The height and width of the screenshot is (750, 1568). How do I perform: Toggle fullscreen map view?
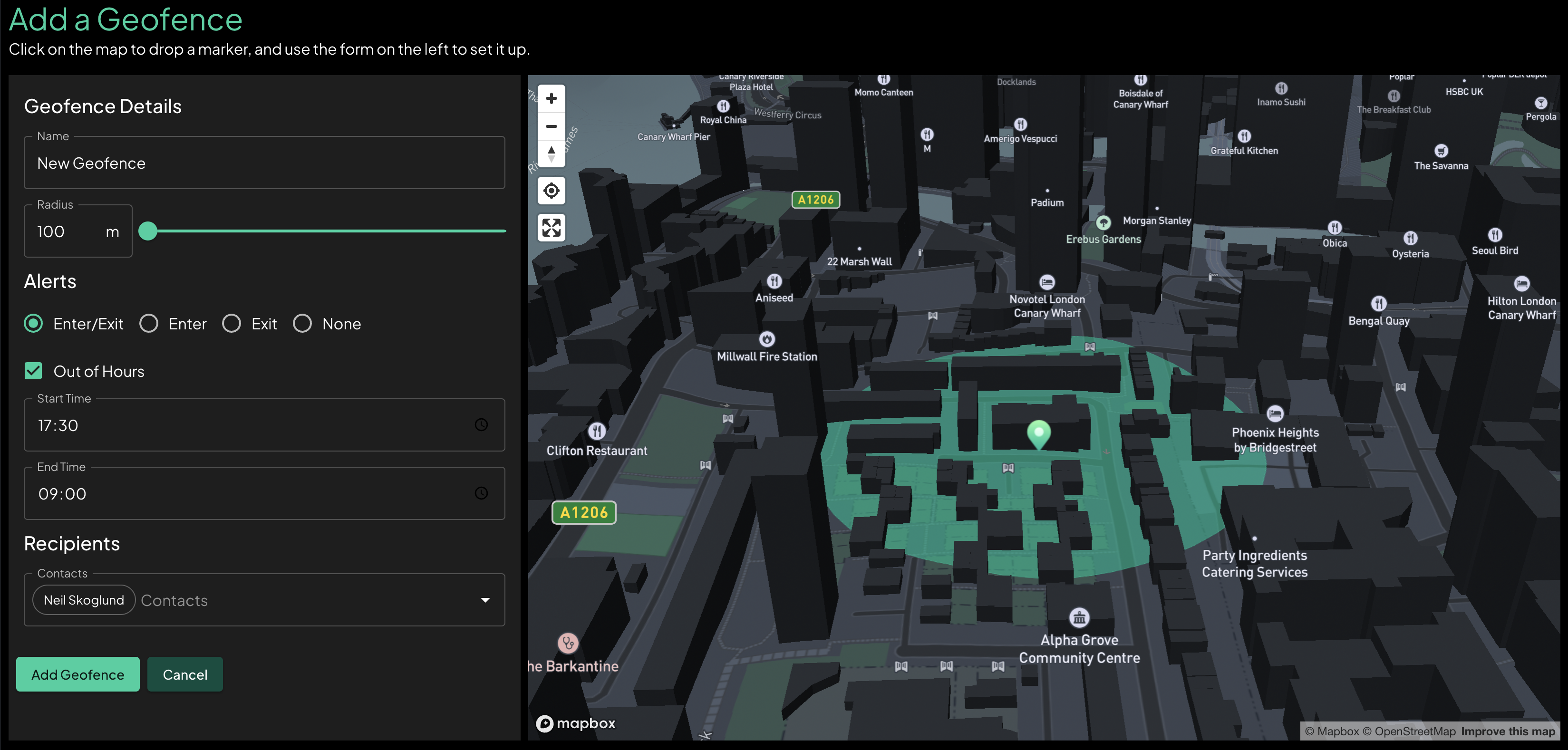[551, 228]
